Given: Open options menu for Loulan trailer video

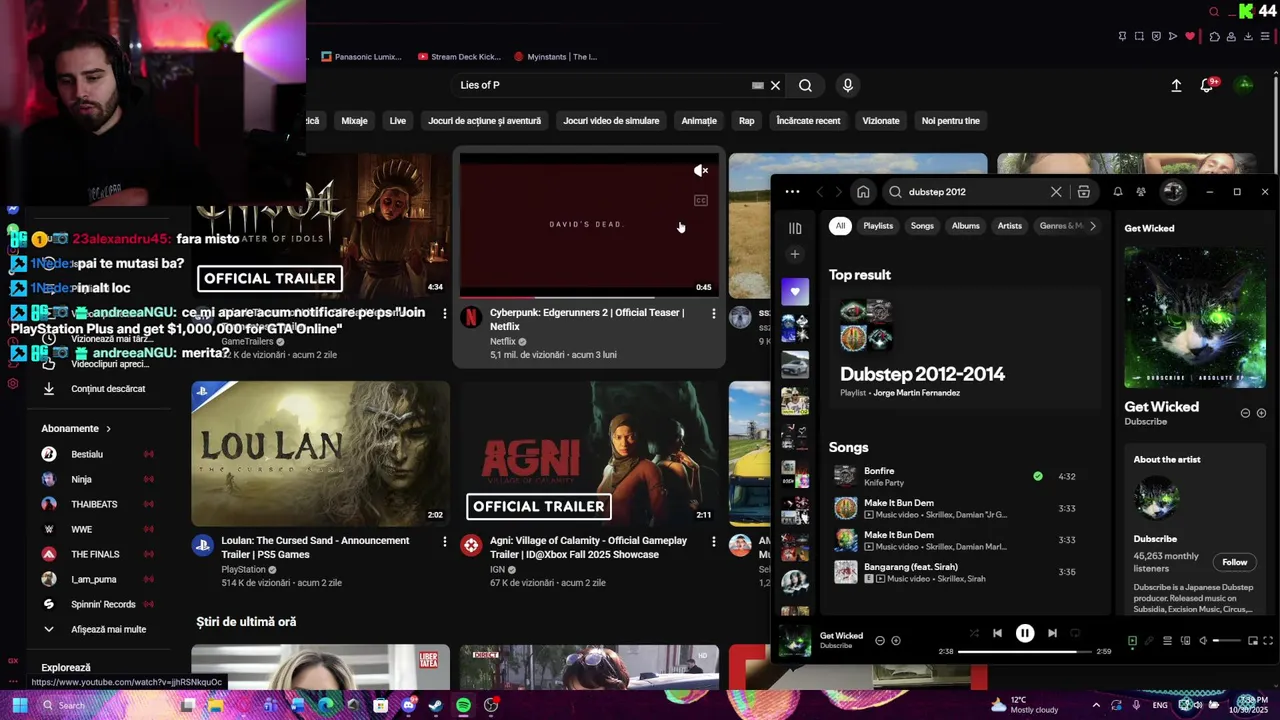Looking at the screenshot, I should coord(445,542).
